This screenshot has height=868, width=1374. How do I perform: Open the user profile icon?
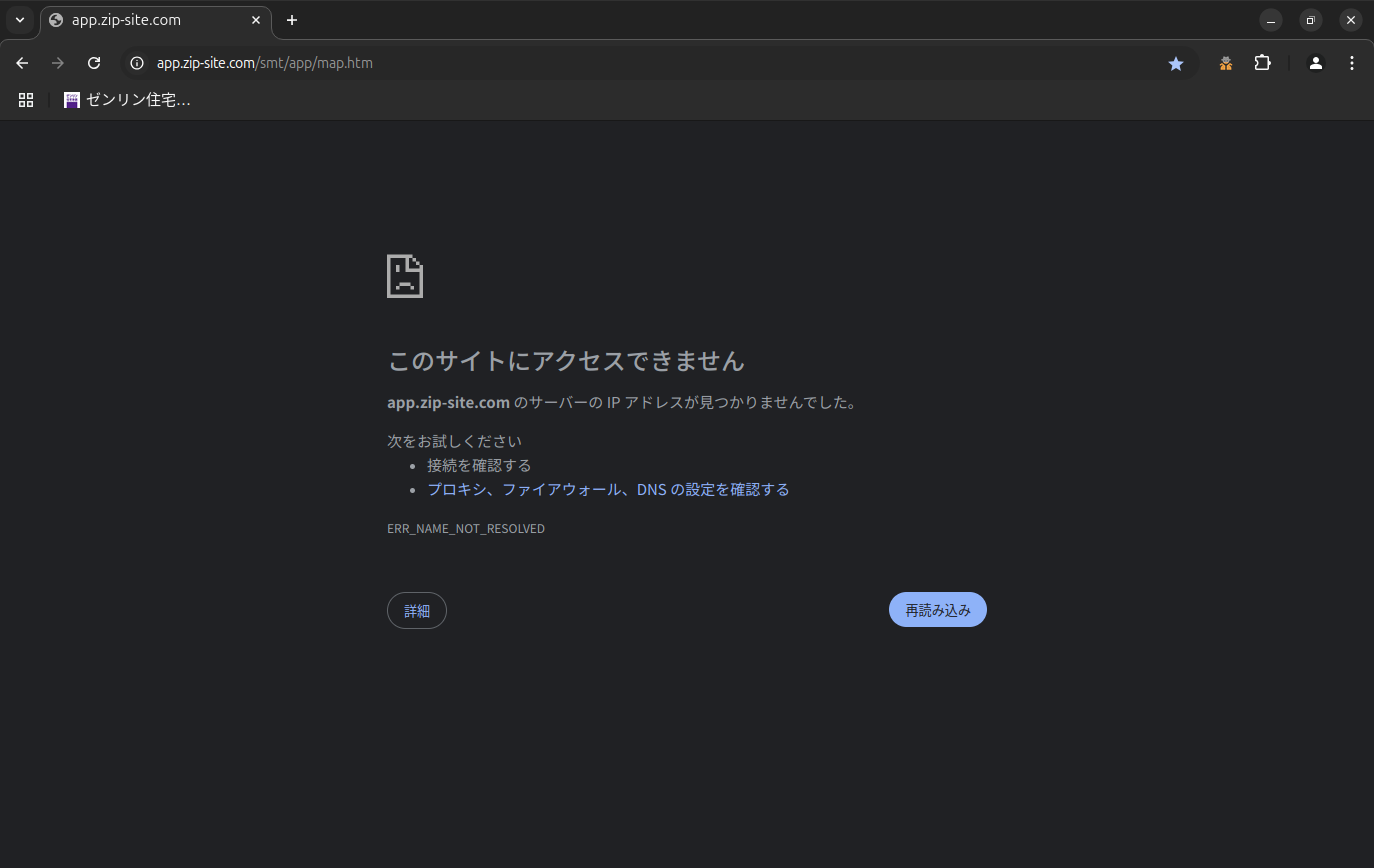click(1316, 63)
